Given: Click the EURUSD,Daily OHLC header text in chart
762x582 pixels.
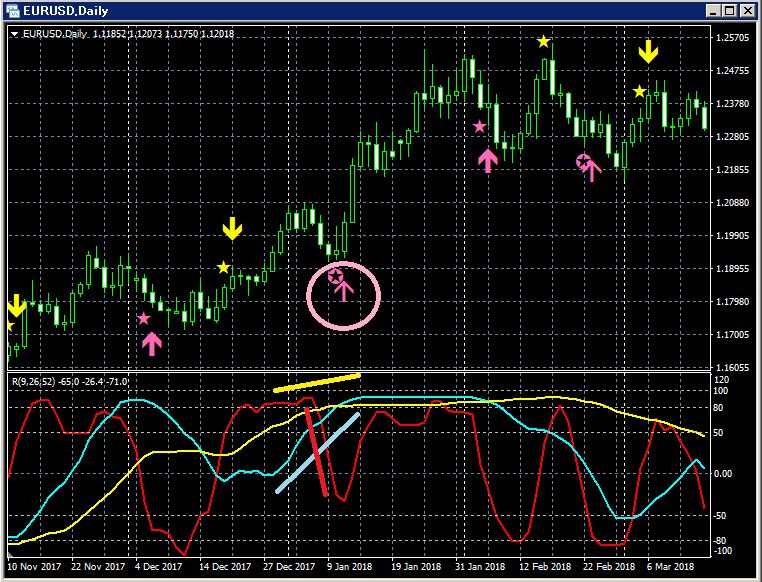Looking at the screenshot, I should (129, 34).
